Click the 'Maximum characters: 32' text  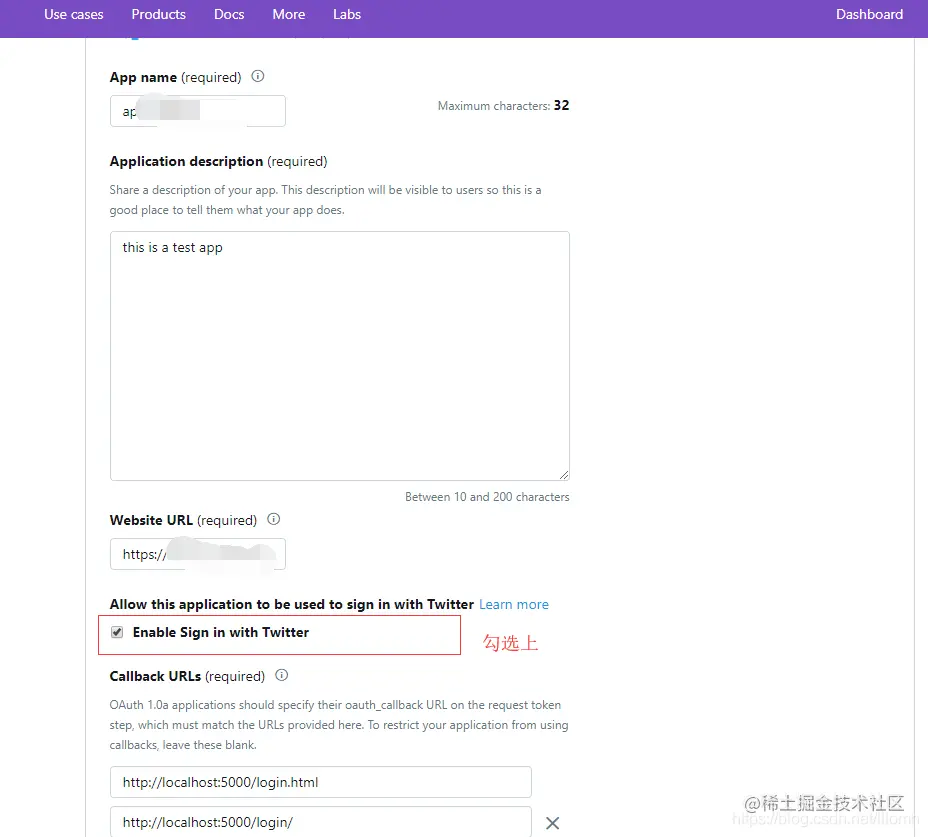tap(503, 105)
